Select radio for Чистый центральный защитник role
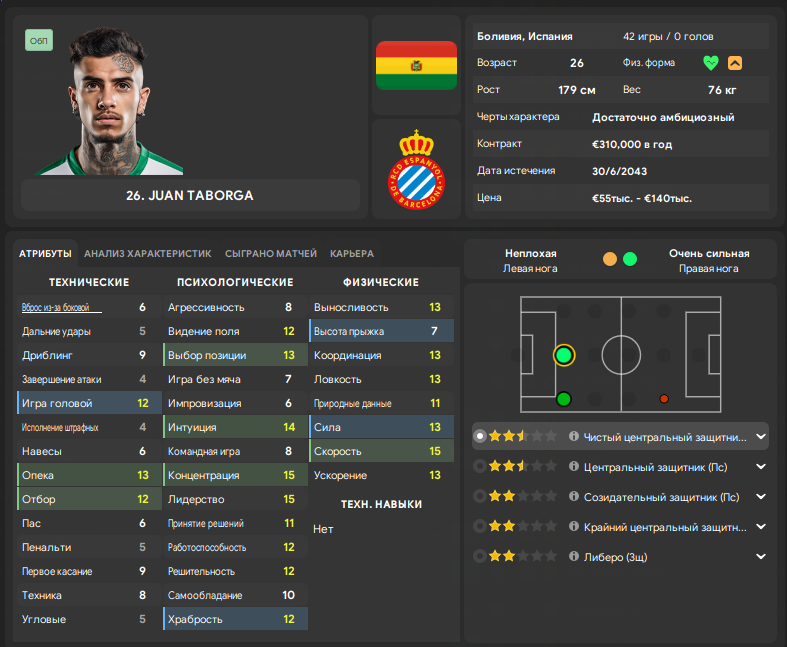Screen dimensions: 787x647 pyautogui.click(x=480, y=436)
